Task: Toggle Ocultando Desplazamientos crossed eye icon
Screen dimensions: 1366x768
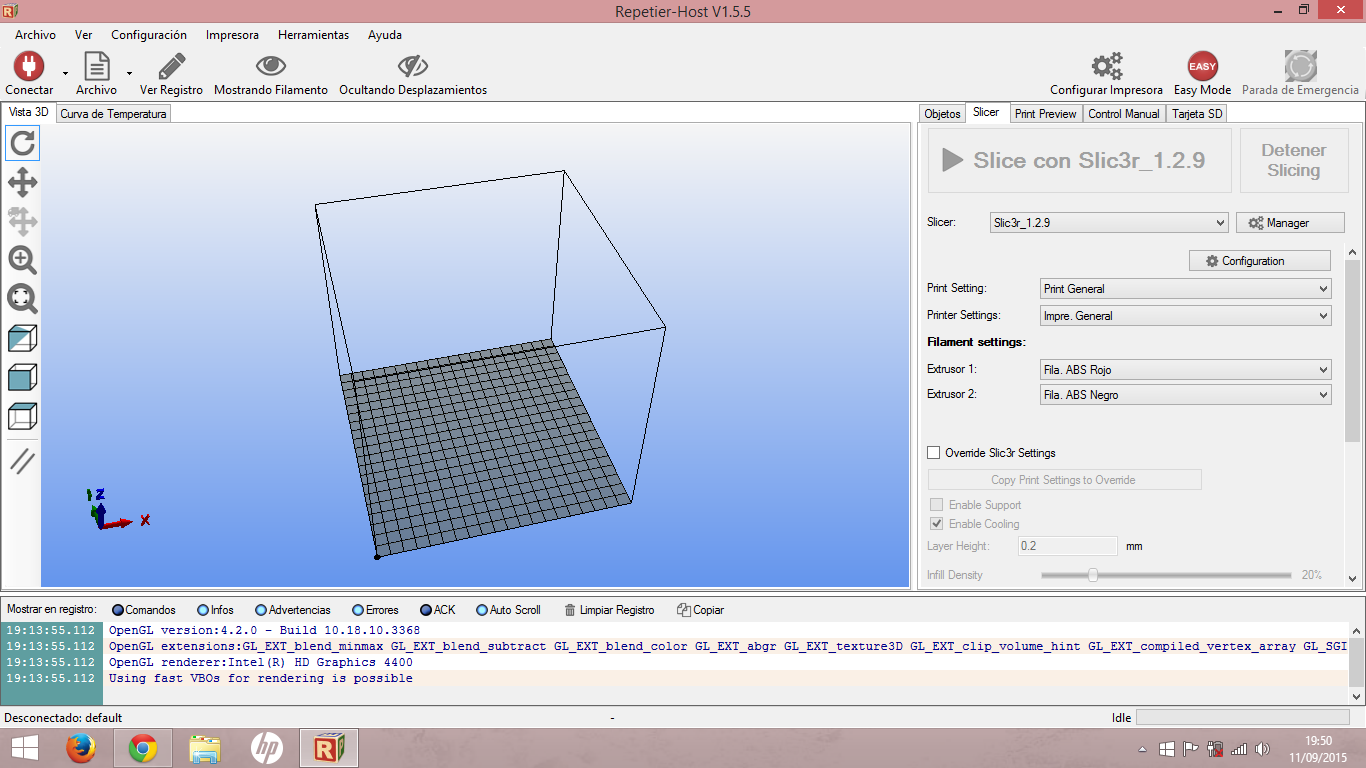Action: point(412,67)
